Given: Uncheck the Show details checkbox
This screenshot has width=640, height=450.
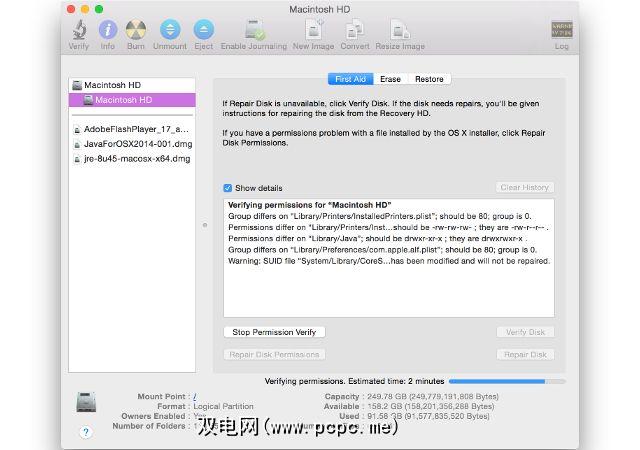Looking at the screenshot, I should [x=228, y=188].
